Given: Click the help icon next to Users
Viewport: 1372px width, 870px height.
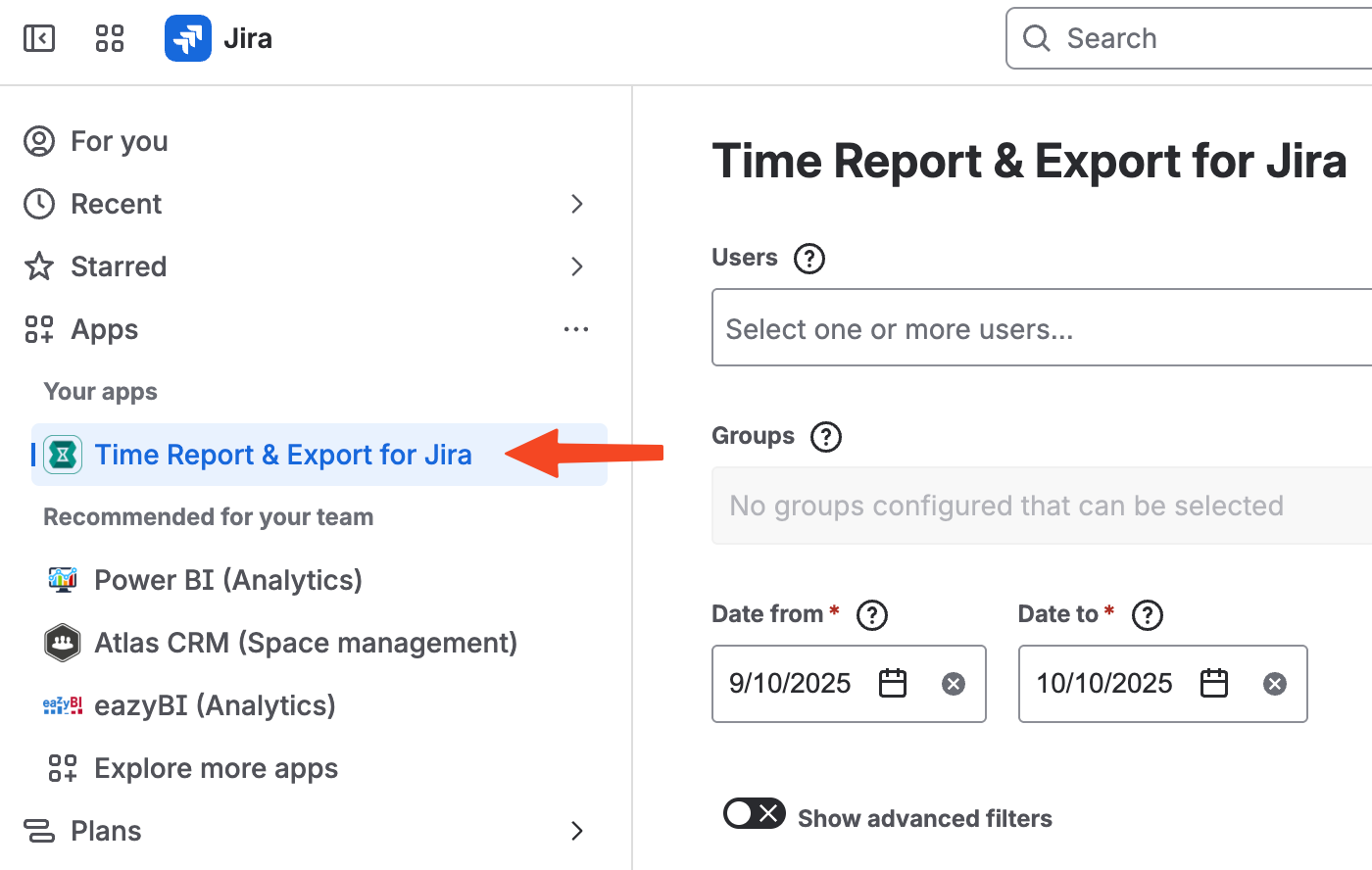Looking at the screenshot, I should (808, 259).
